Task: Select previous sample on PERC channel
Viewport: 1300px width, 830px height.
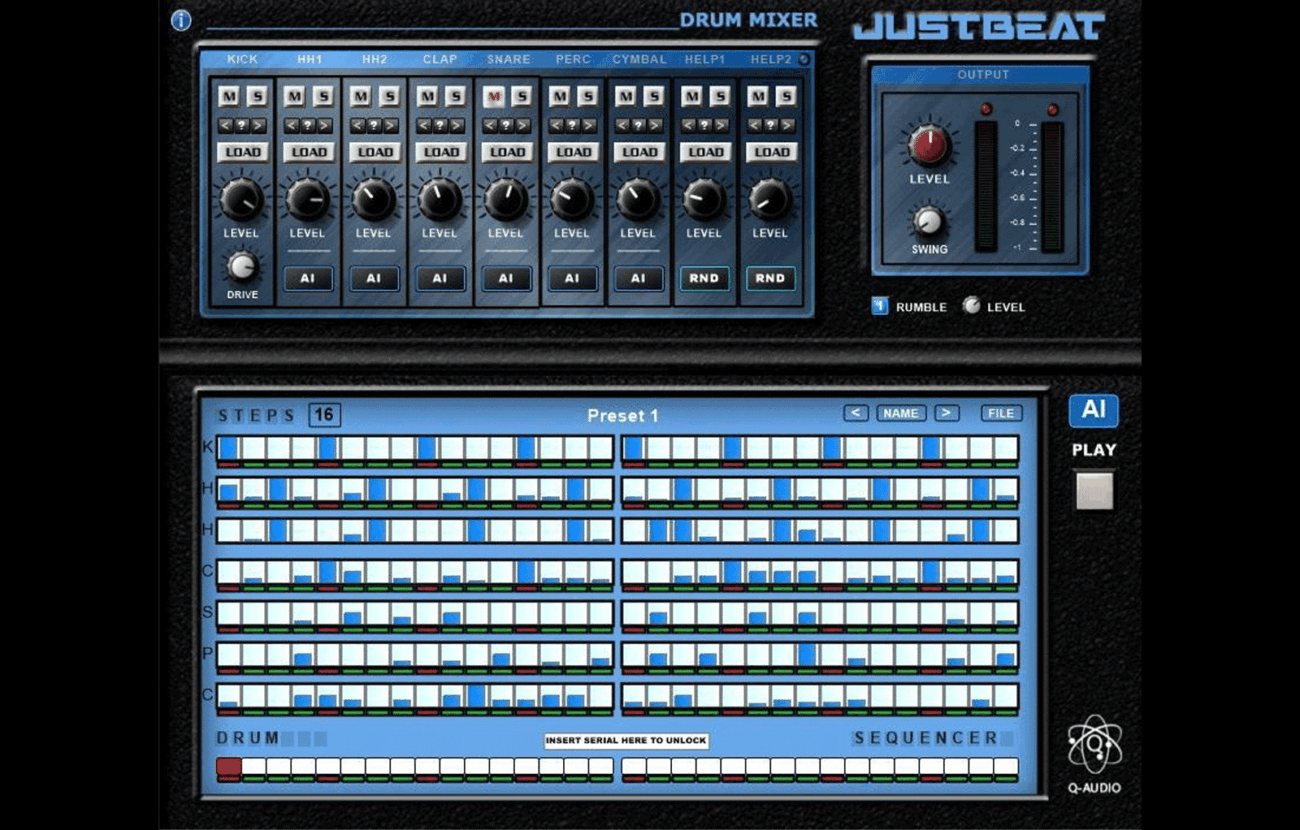Action: pos(557,126)
